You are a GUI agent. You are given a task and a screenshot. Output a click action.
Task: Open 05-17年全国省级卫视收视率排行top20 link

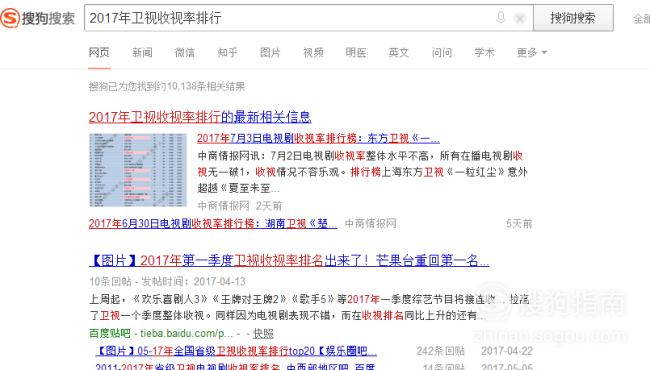[x=236, y=351]
